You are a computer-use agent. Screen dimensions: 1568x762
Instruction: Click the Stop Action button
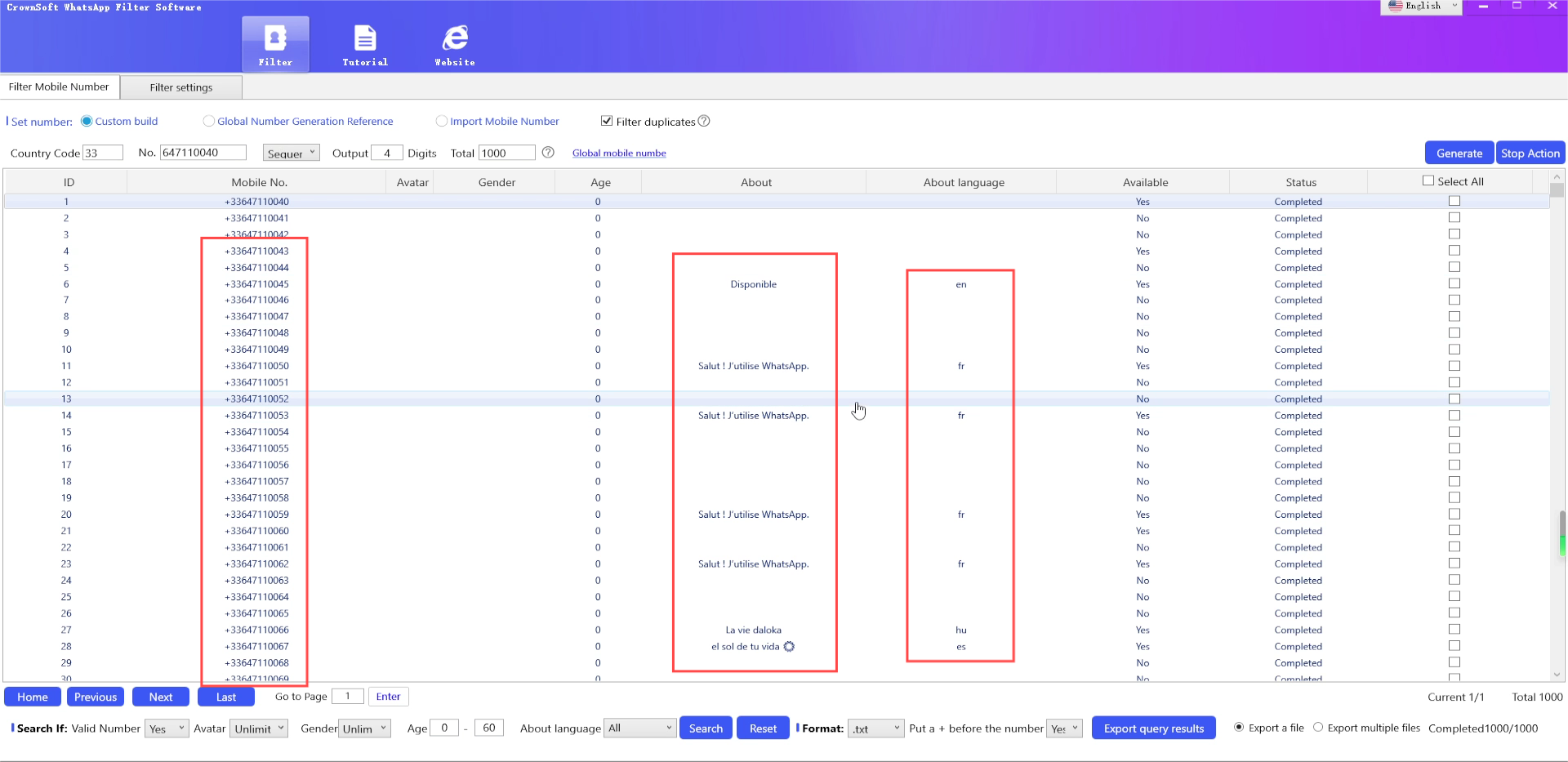click(1530, 153)
